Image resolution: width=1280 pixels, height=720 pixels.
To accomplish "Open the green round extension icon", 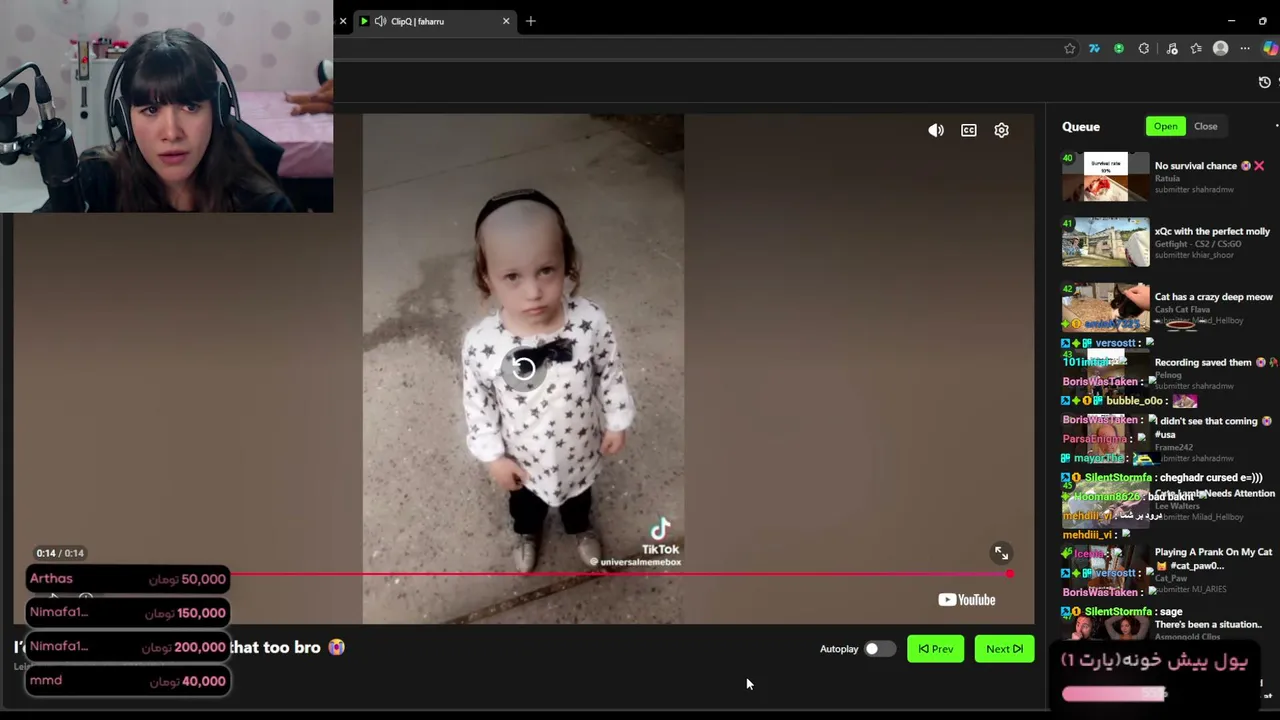I will coord(1119,48).
